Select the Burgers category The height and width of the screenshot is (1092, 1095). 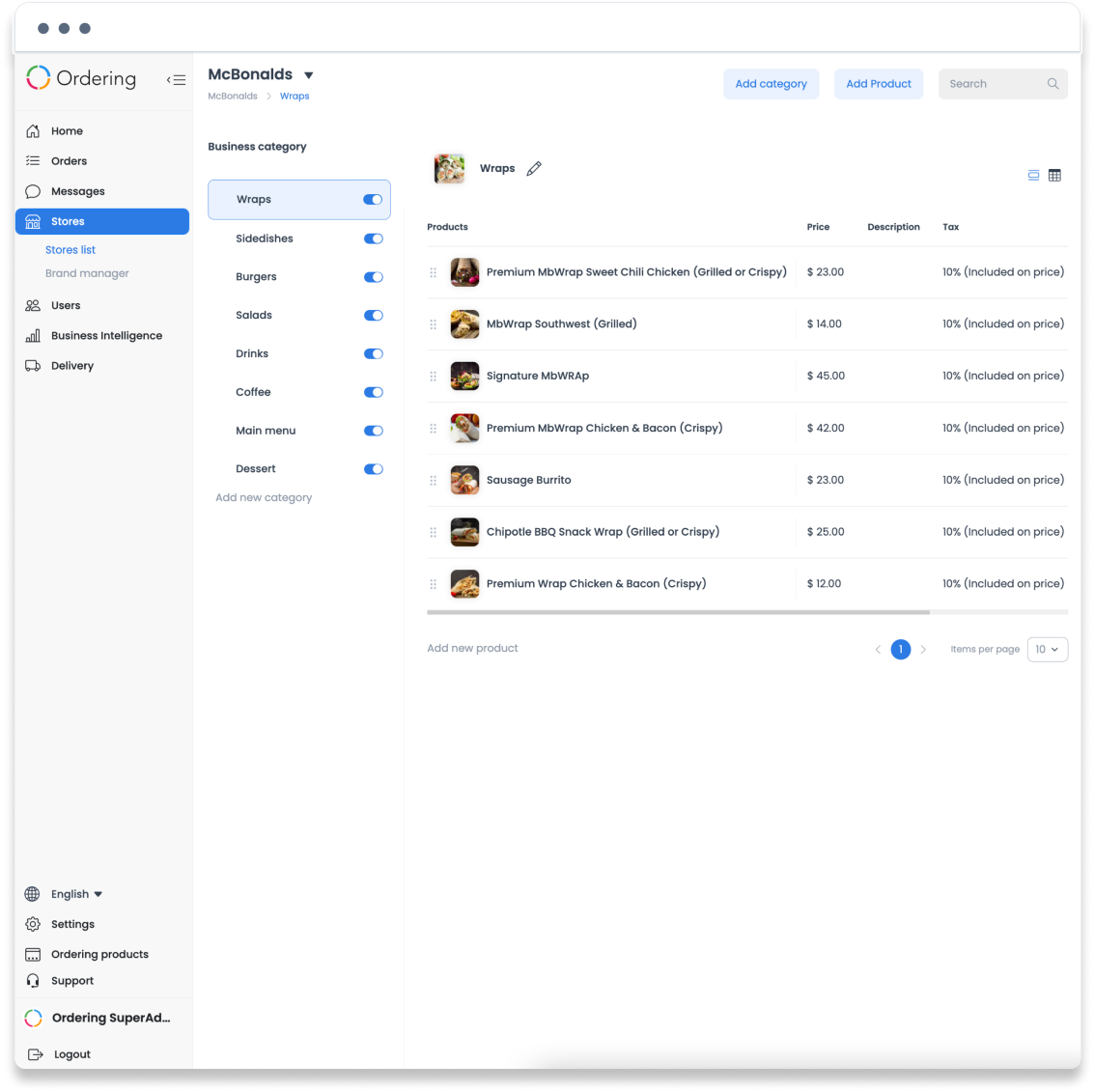click(256, 277)
